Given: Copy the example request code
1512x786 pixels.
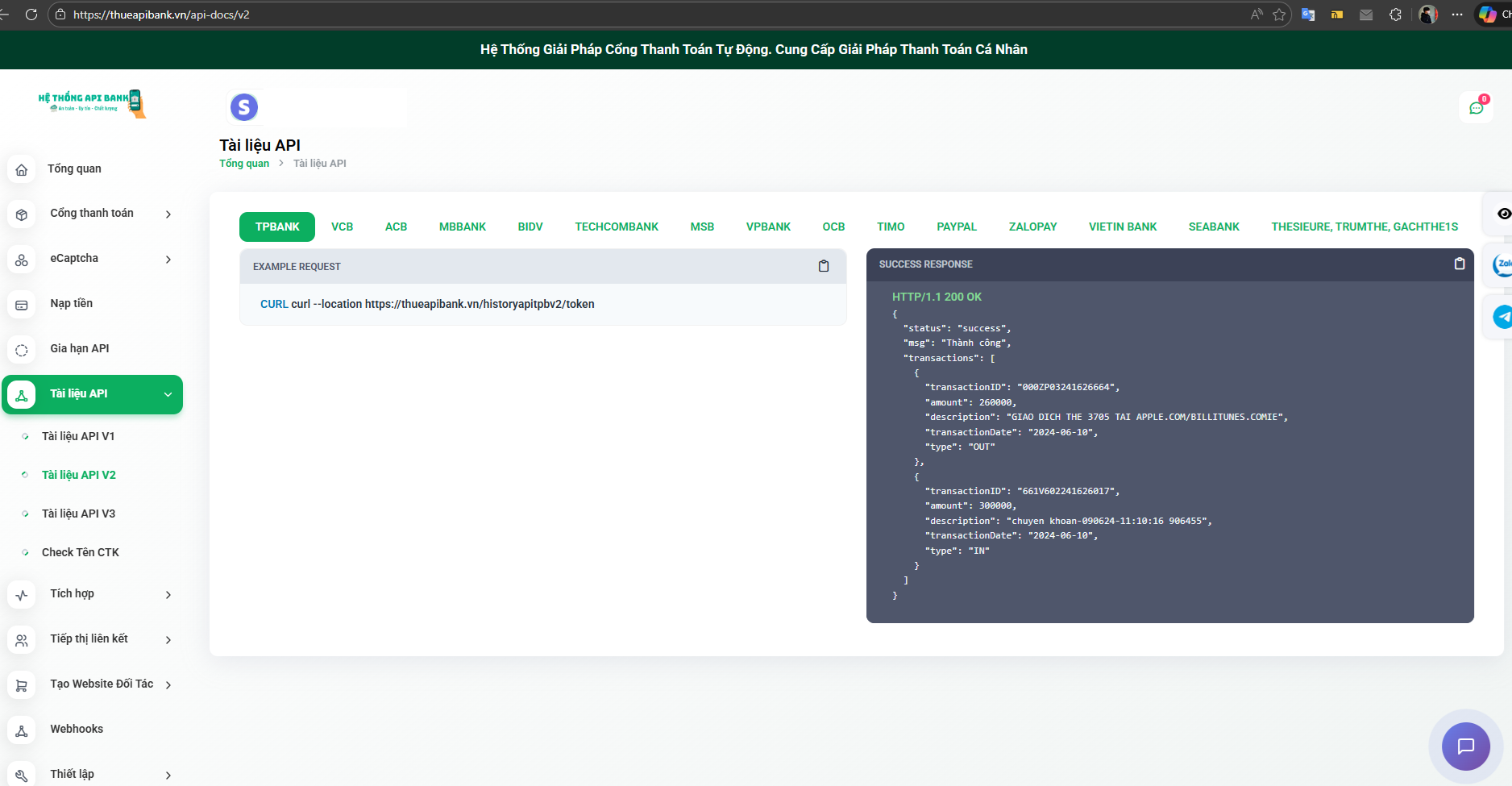Looking at the screenshot, I should (823, 266).
